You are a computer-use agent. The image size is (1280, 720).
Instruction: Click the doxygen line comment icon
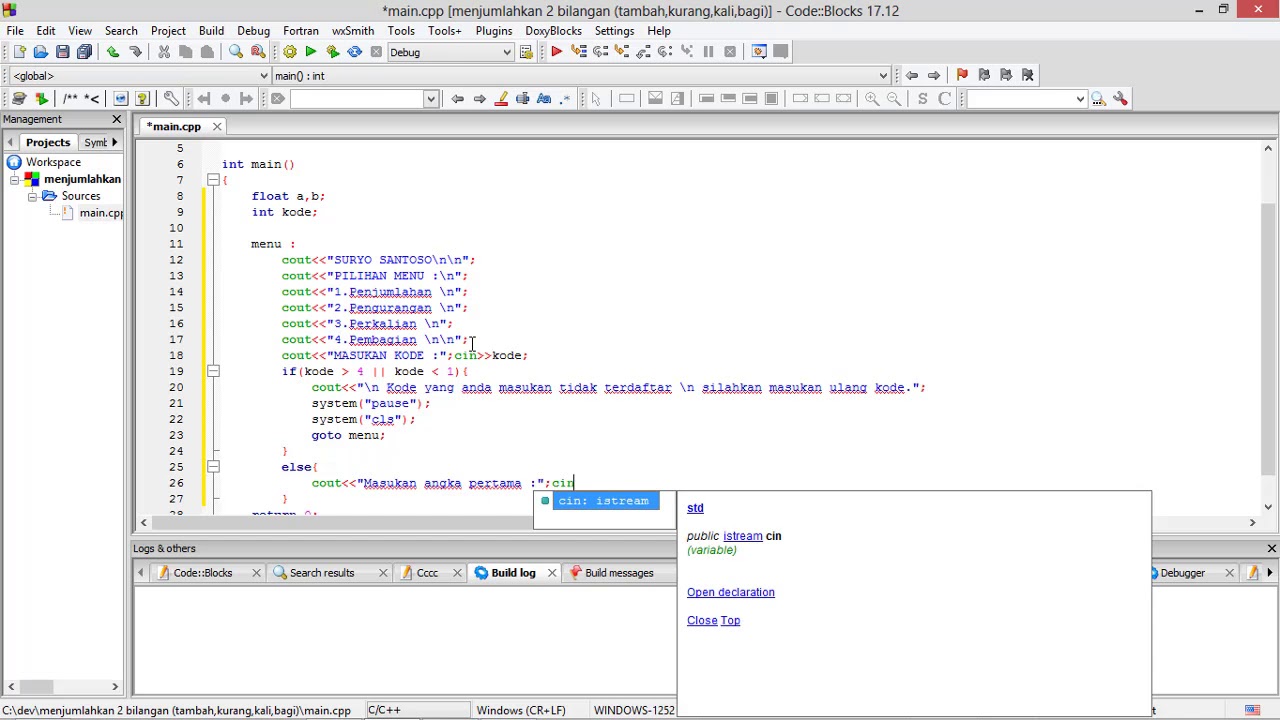92,98
